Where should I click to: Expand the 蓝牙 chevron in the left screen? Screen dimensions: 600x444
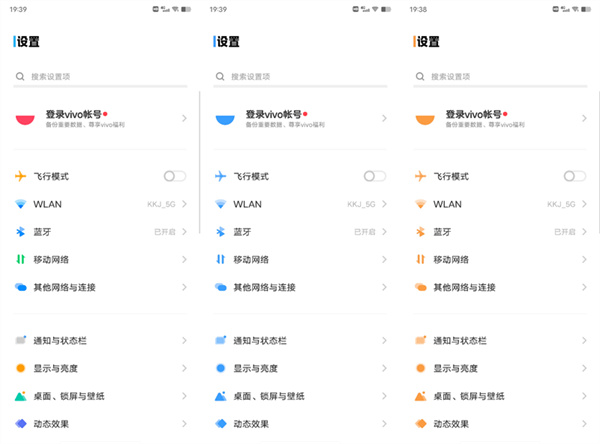184,232
